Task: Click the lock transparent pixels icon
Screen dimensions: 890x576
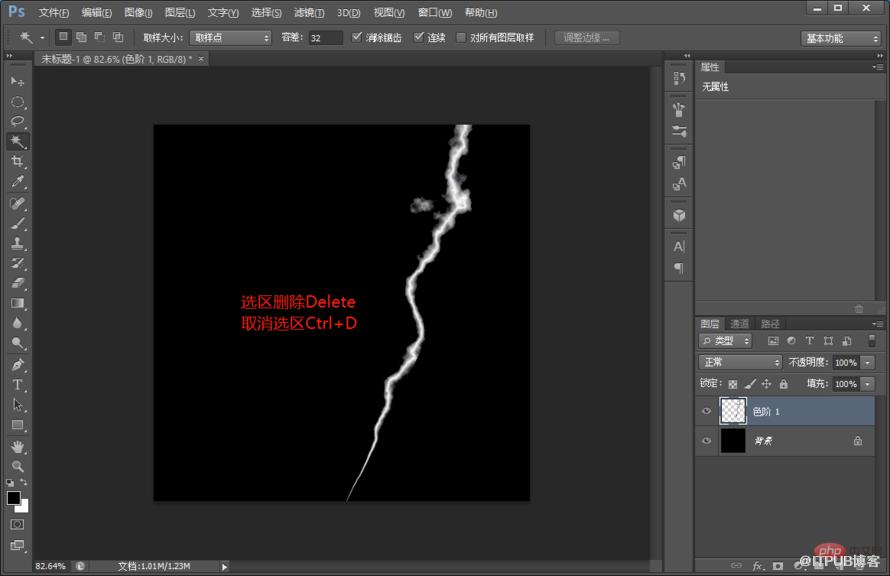Action: 733,384
